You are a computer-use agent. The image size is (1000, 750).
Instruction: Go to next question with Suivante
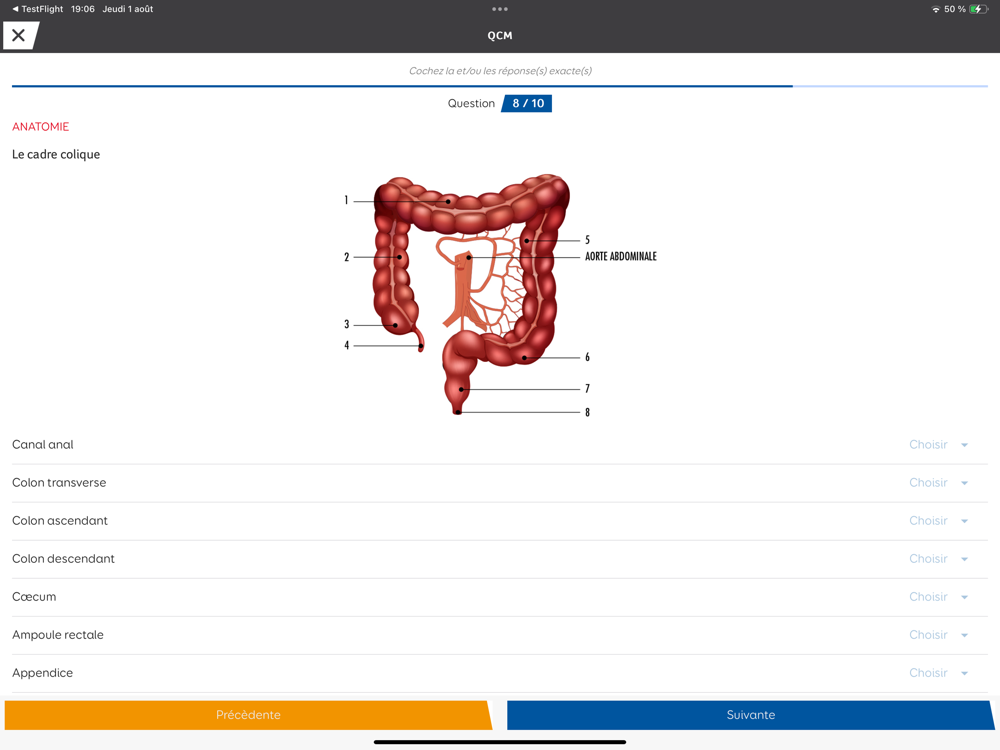pyautogui.click(x=751, y=715)
